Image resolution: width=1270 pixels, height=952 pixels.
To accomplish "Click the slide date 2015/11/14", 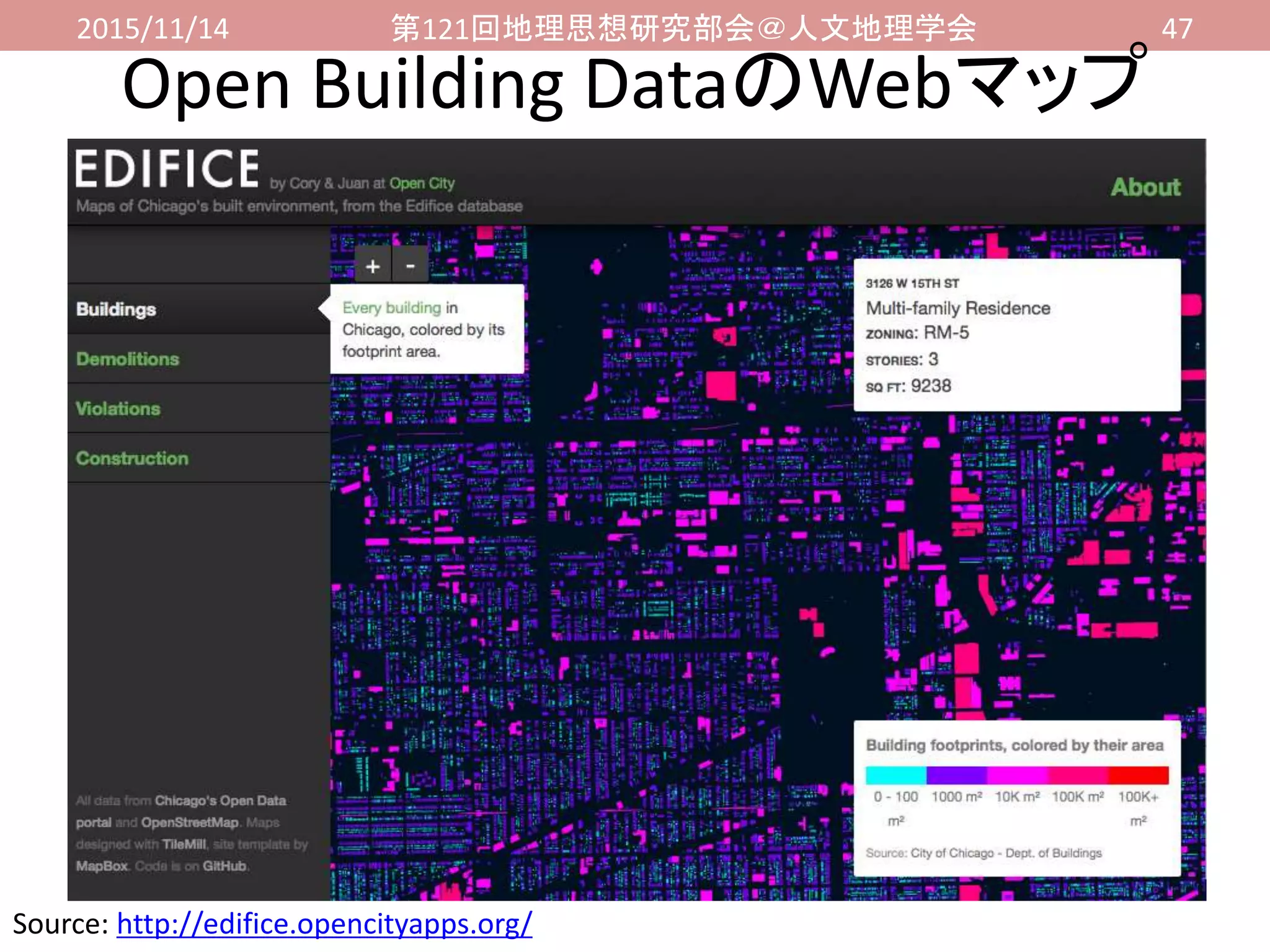I will tap(153, 29).
